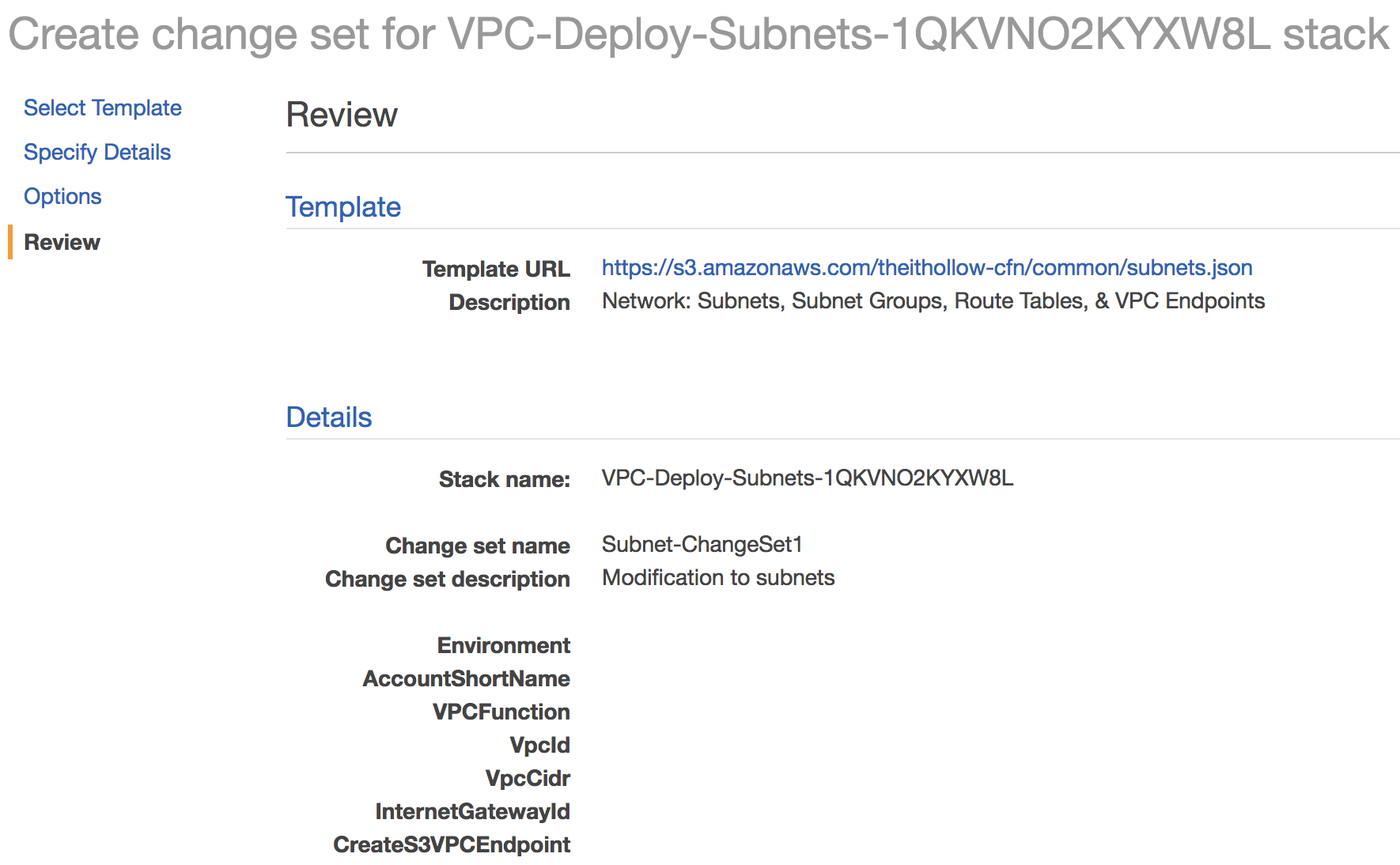Click the Create change set page title

point(698,35)
